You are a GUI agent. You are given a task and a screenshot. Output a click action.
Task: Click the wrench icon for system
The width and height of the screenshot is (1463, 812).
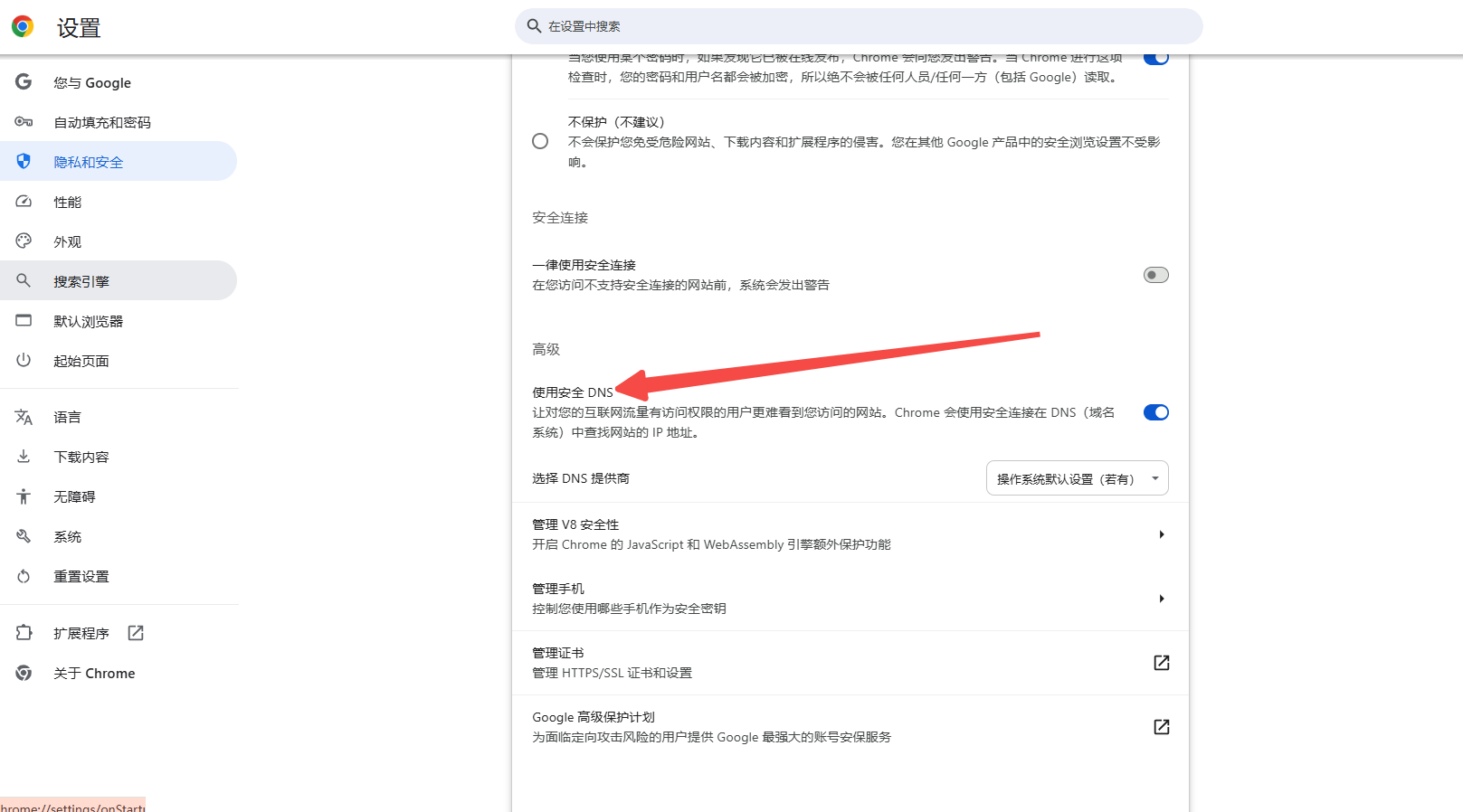(x=24, y=535)
